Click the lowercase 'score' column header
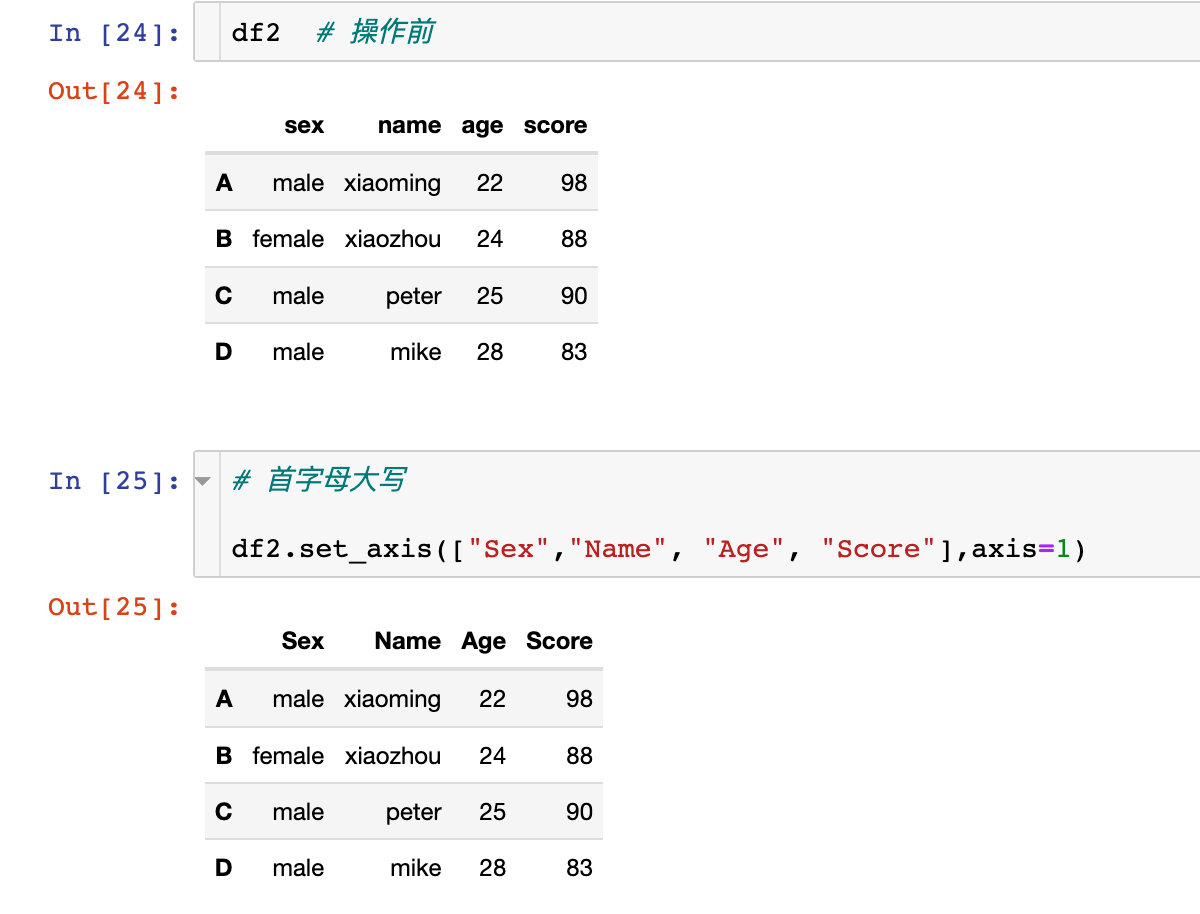 coord(555,125)
